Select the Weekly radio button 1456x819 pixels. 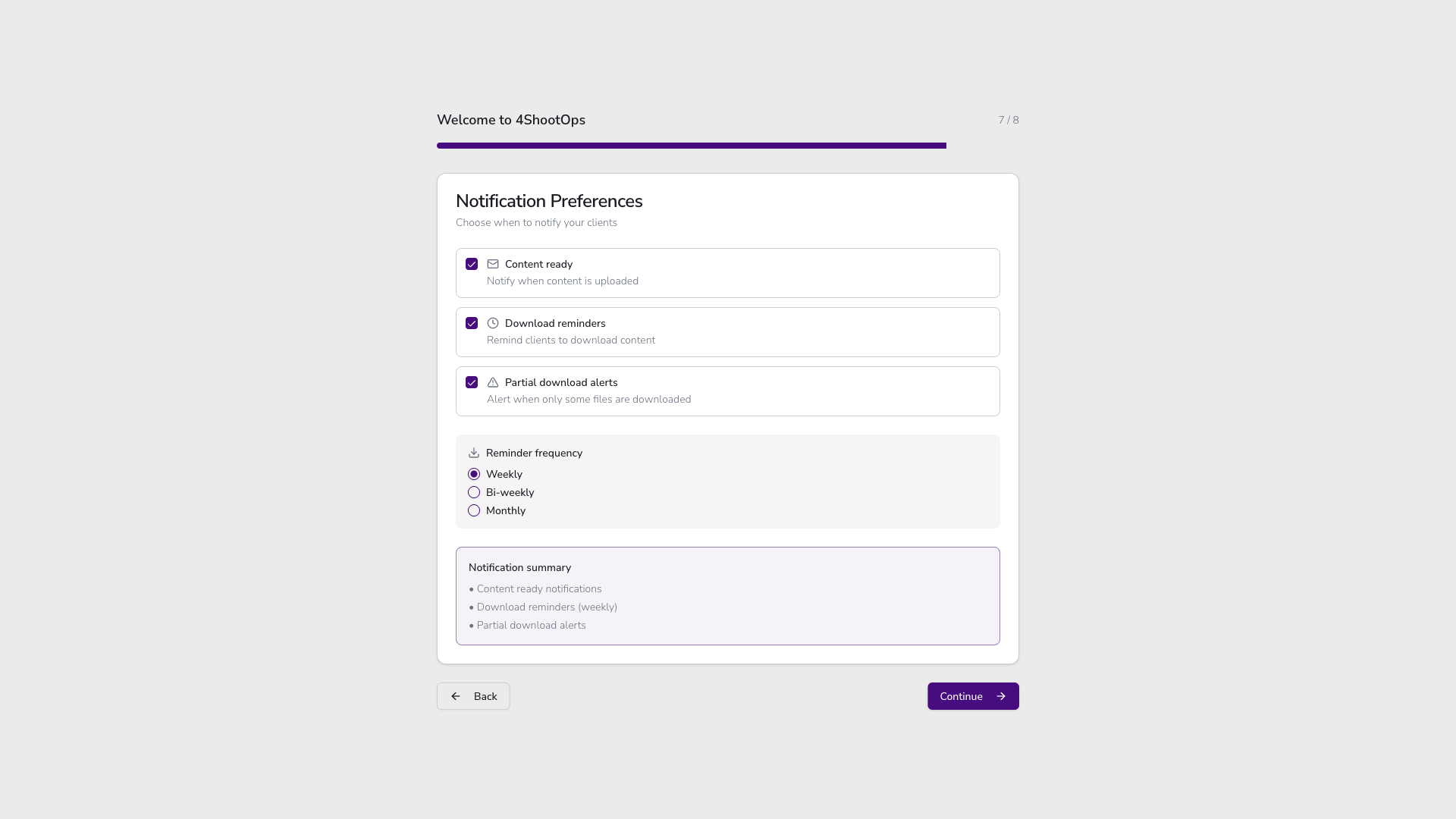pos(474,474)
